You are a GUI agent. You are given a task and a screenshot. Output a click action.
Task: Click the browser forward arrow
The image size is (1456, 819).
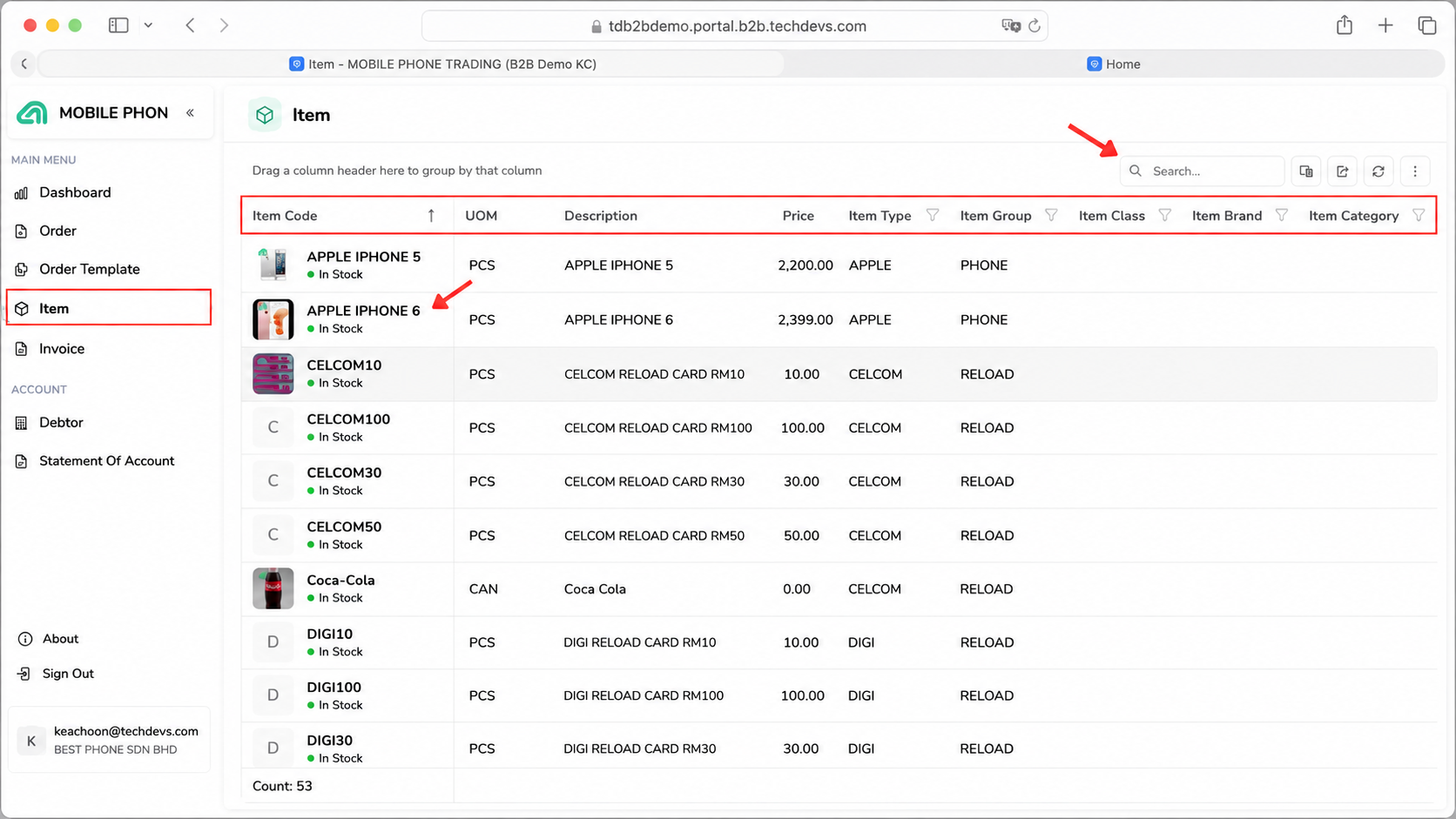coord(224,25)
